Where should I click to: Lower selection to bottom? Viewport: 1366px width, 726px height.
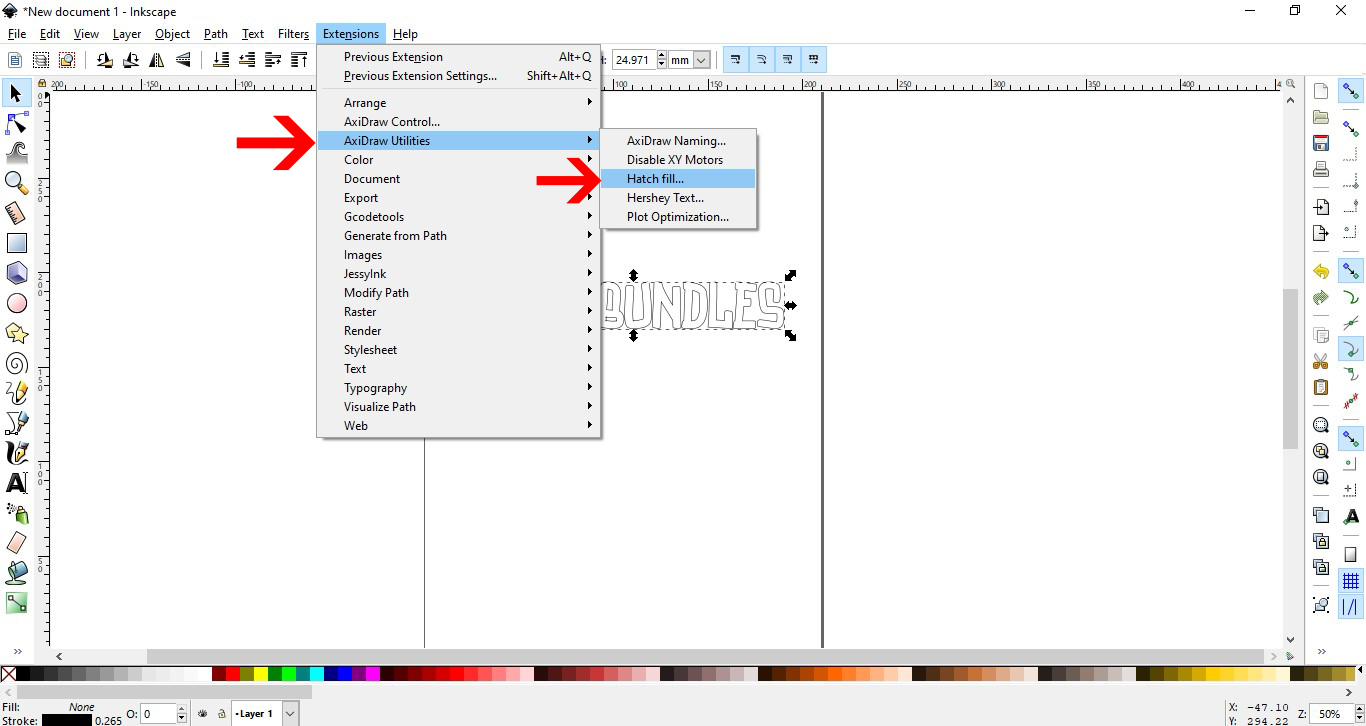(x=221, y=60)
